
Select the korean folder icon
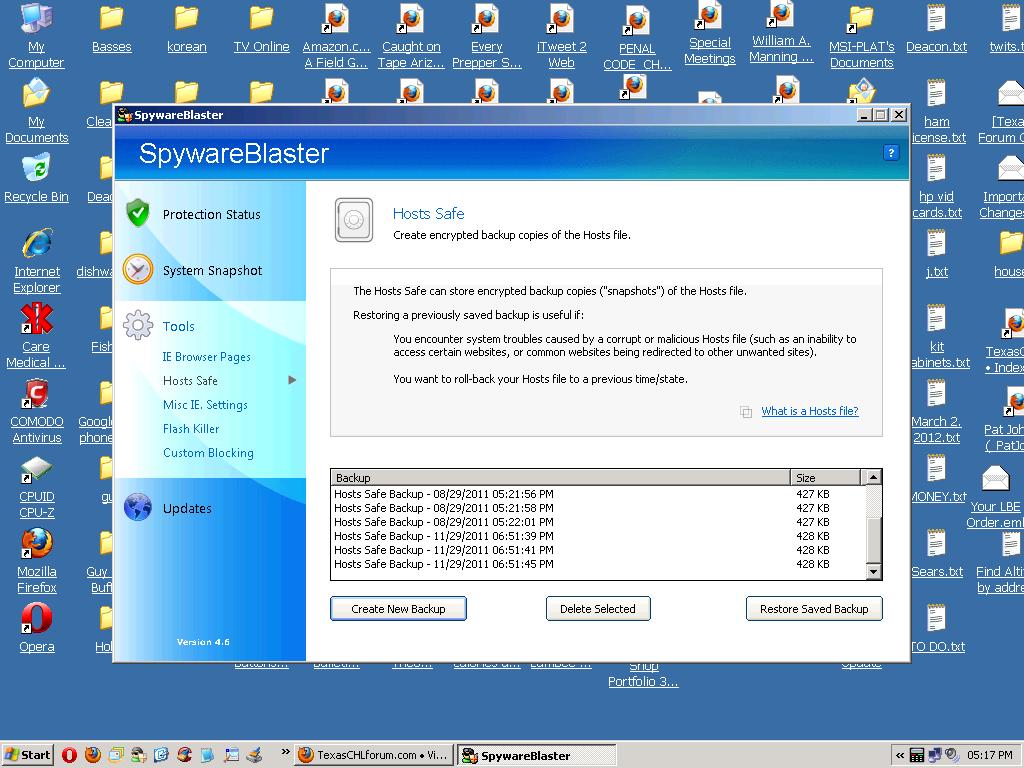point(187,18)
